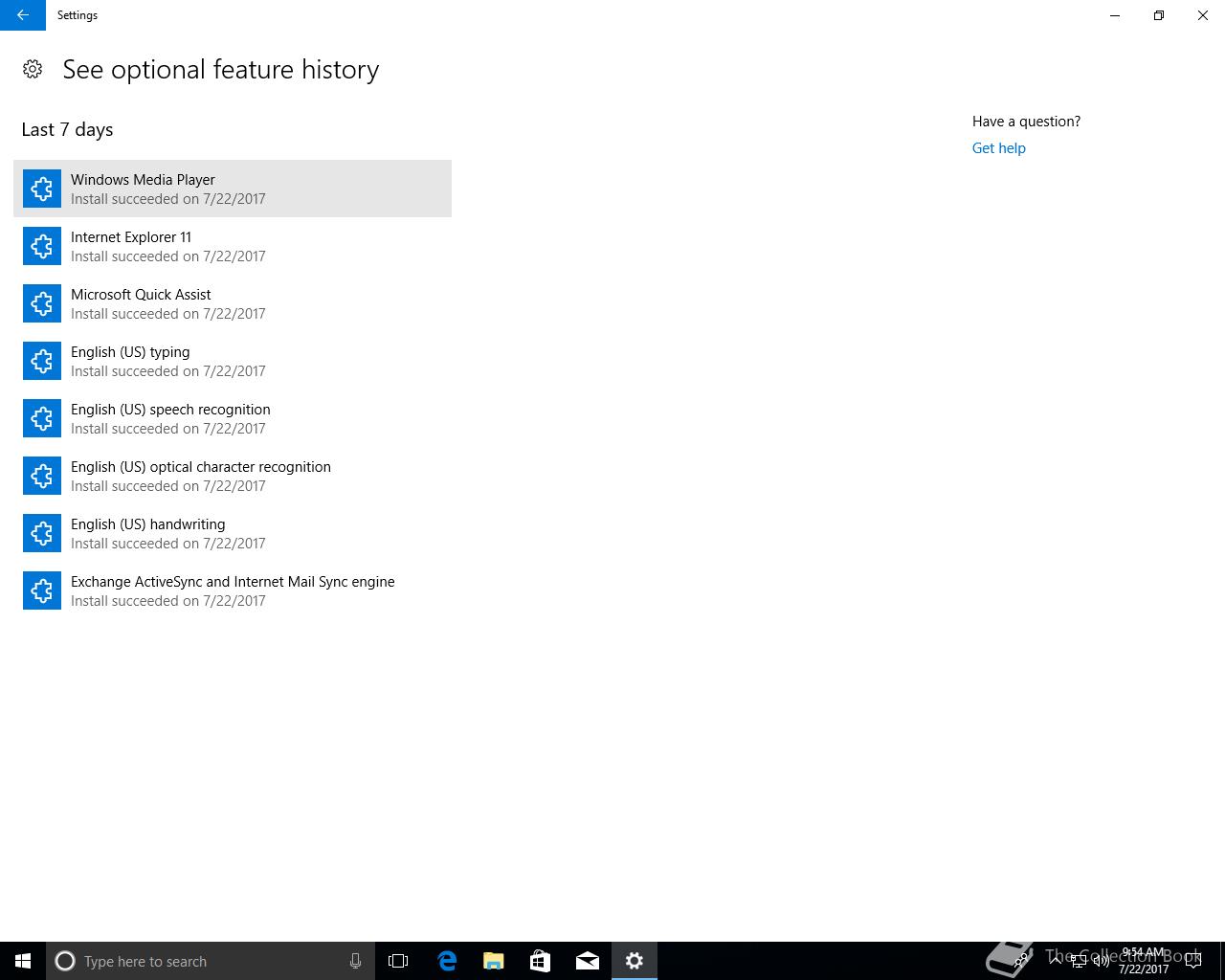
Task: Select the Windows Media Player entry
Action: point(233,189)
